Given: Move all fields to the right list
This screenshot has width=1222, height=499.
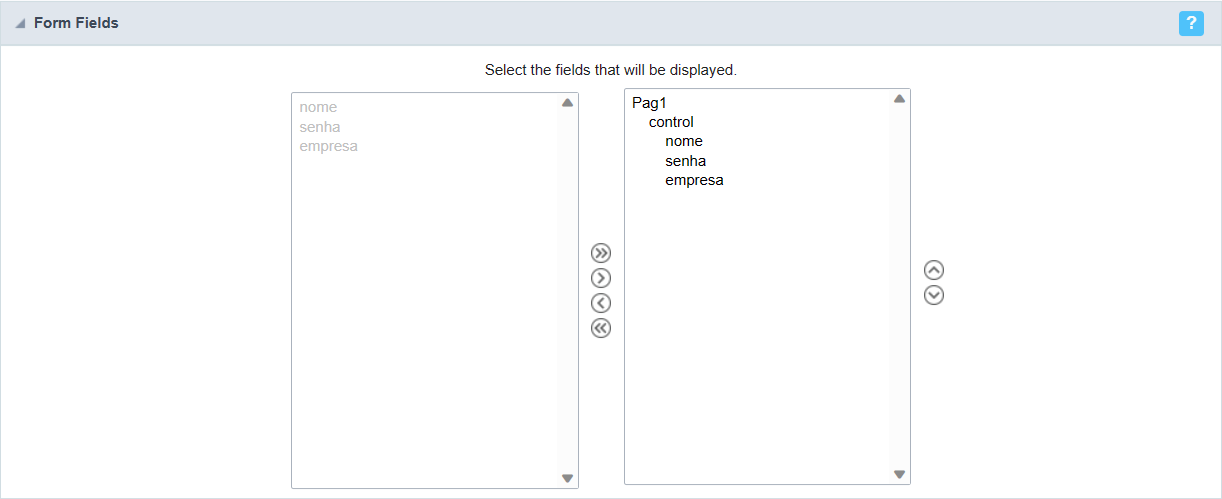Looking at the screenshot, I should point(601,253).
